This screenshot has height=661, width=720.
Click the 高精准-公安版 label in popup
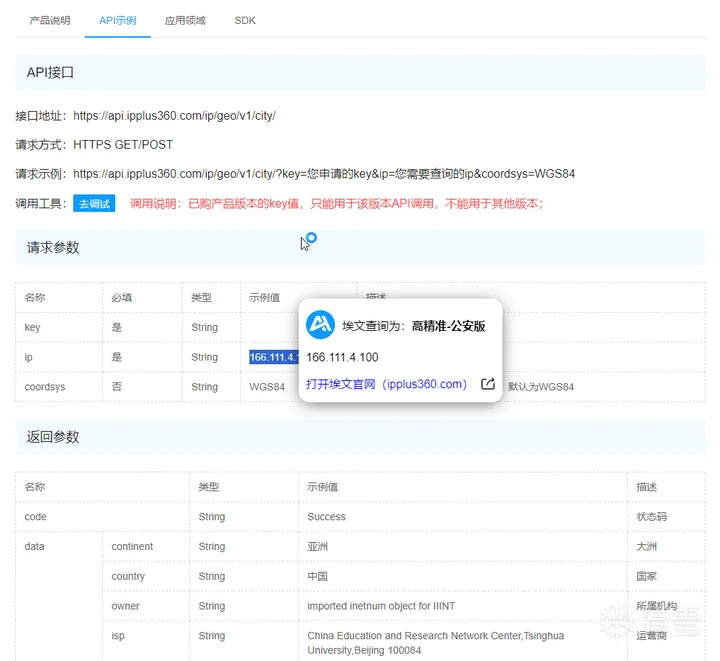pos(449,326)
